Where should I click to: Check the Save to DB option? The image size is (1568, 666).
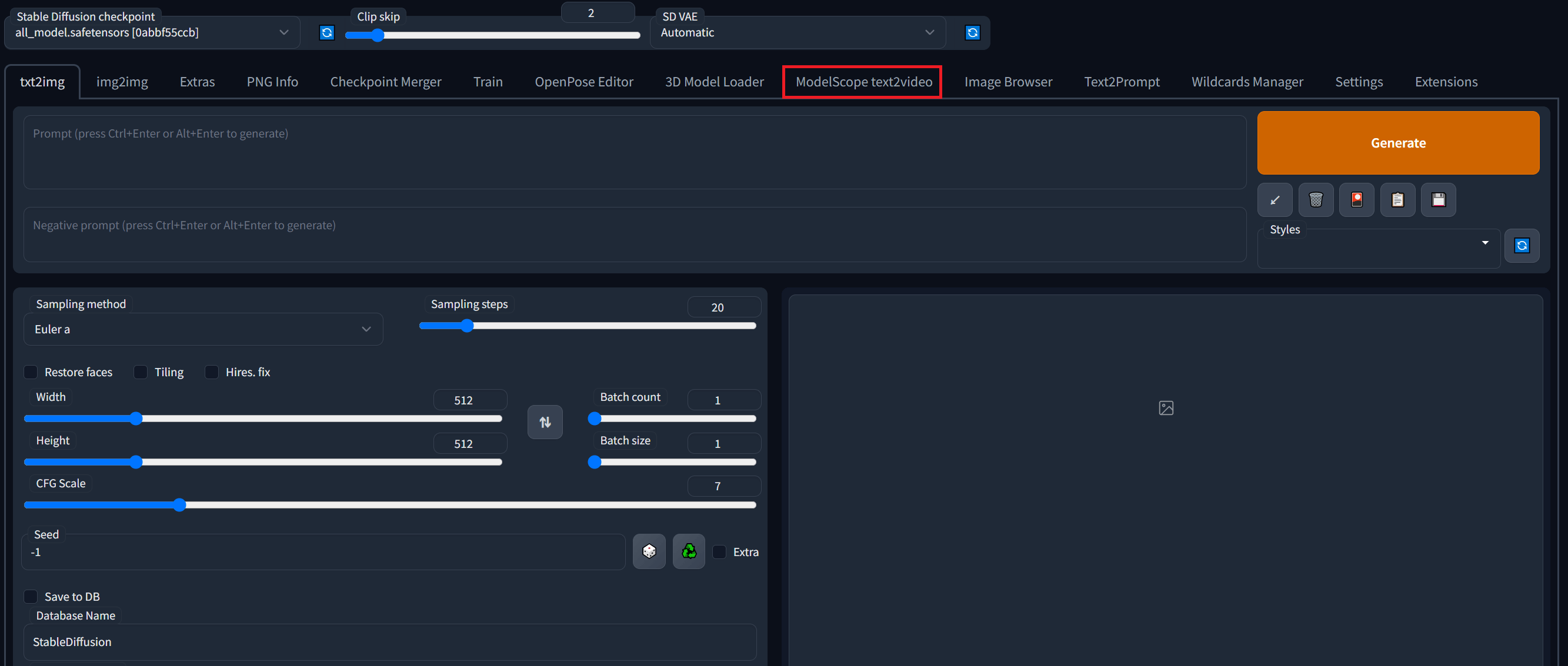31,596
